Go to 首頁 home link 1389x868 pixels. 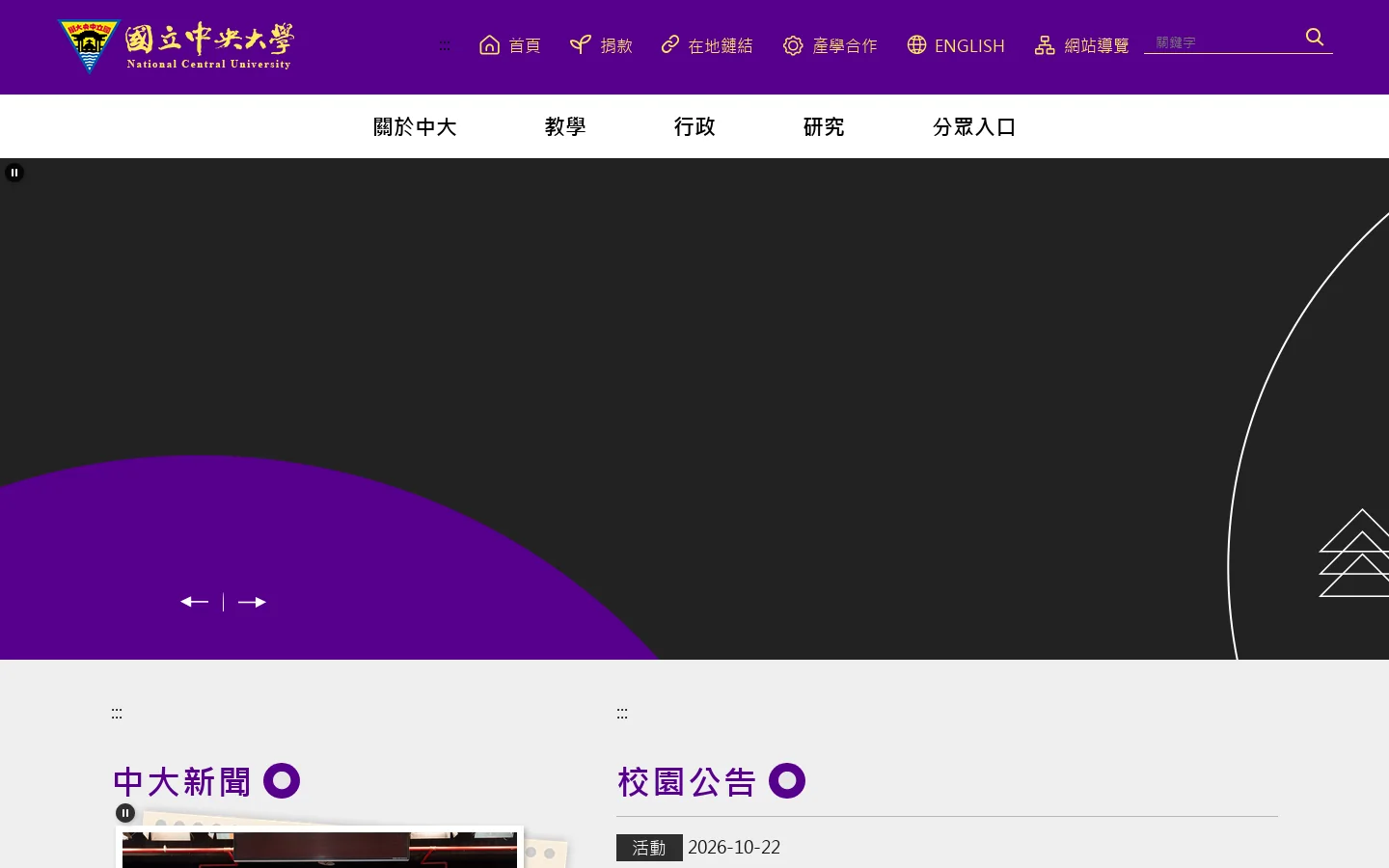click(509, 45)
